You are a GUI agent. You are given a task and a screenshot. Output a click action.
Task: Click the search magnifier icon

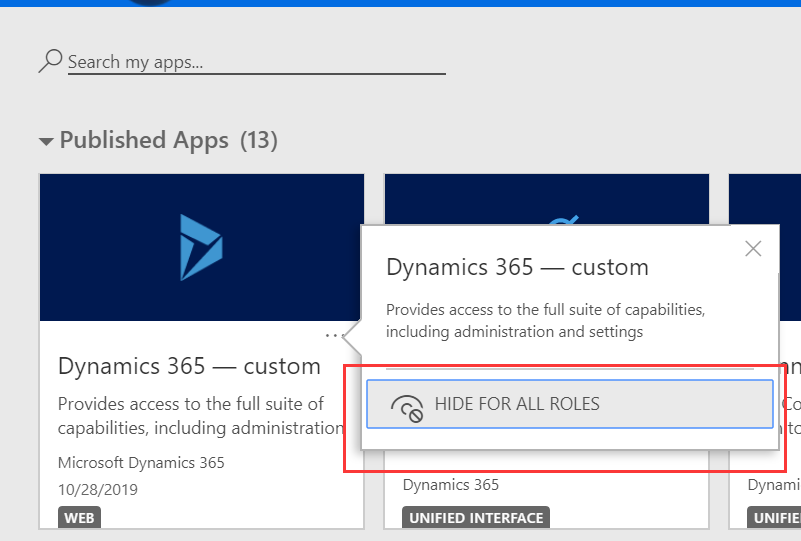coord(50,61)
